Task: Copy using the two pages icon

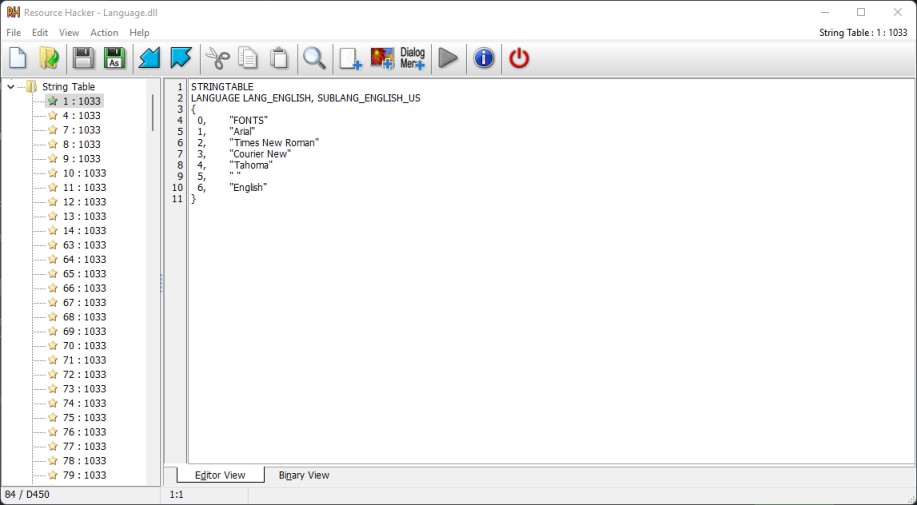Action: tap(248, 58)
